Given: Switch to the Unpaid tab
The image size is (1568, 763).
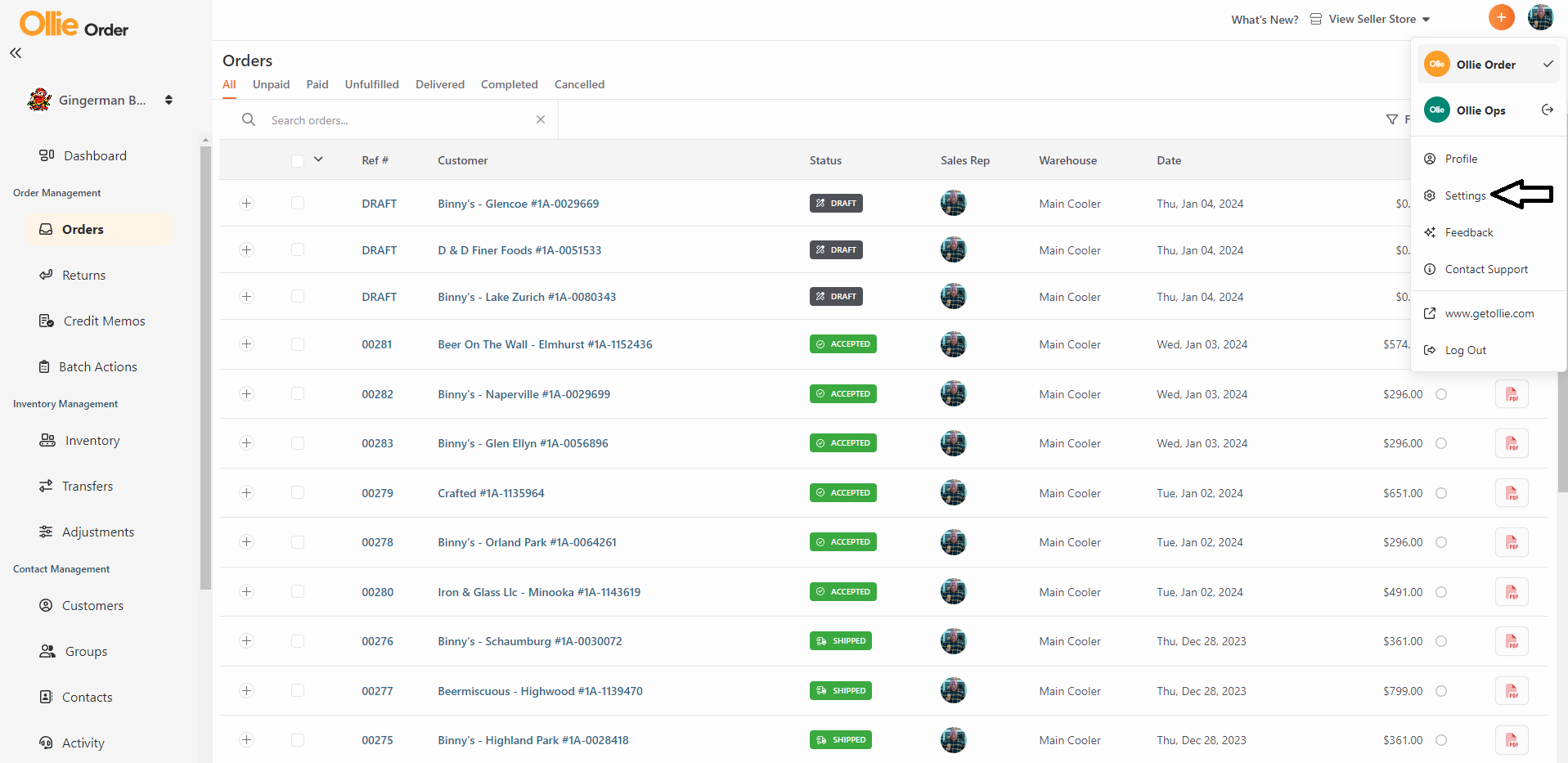Looking at the screenshot, I should pyautogui.click(x=271, y=84).
